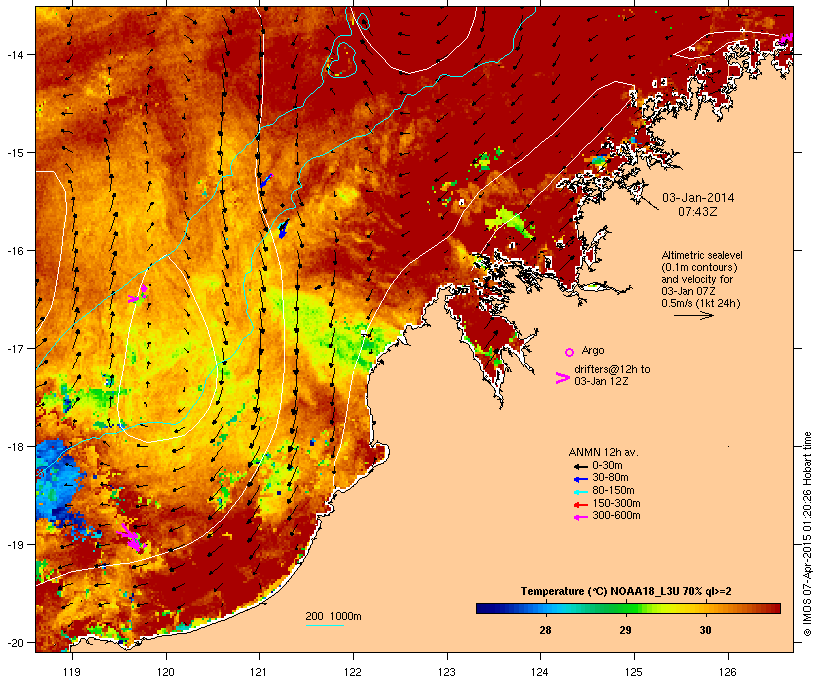Image resolution: width=820 pixels, height=680 pixels.
Task: Click the '300-600m' depth label
Action: [x=616, y=516]
